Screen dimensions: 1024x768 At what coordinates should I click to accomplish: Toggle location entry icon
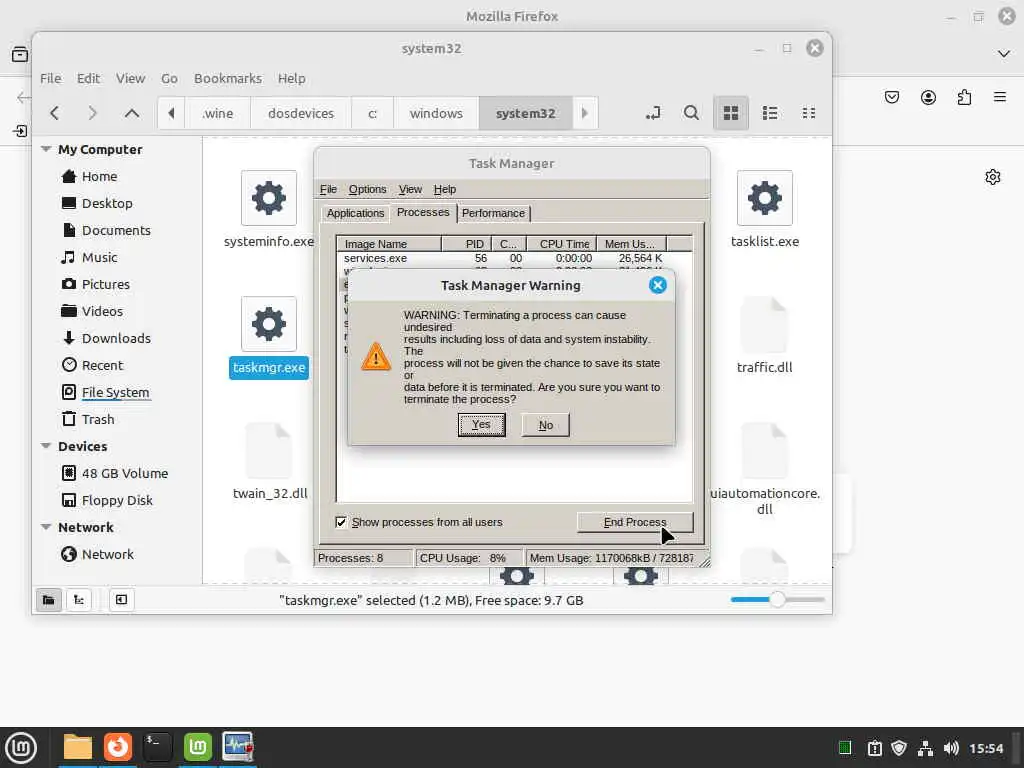[653, 113]
